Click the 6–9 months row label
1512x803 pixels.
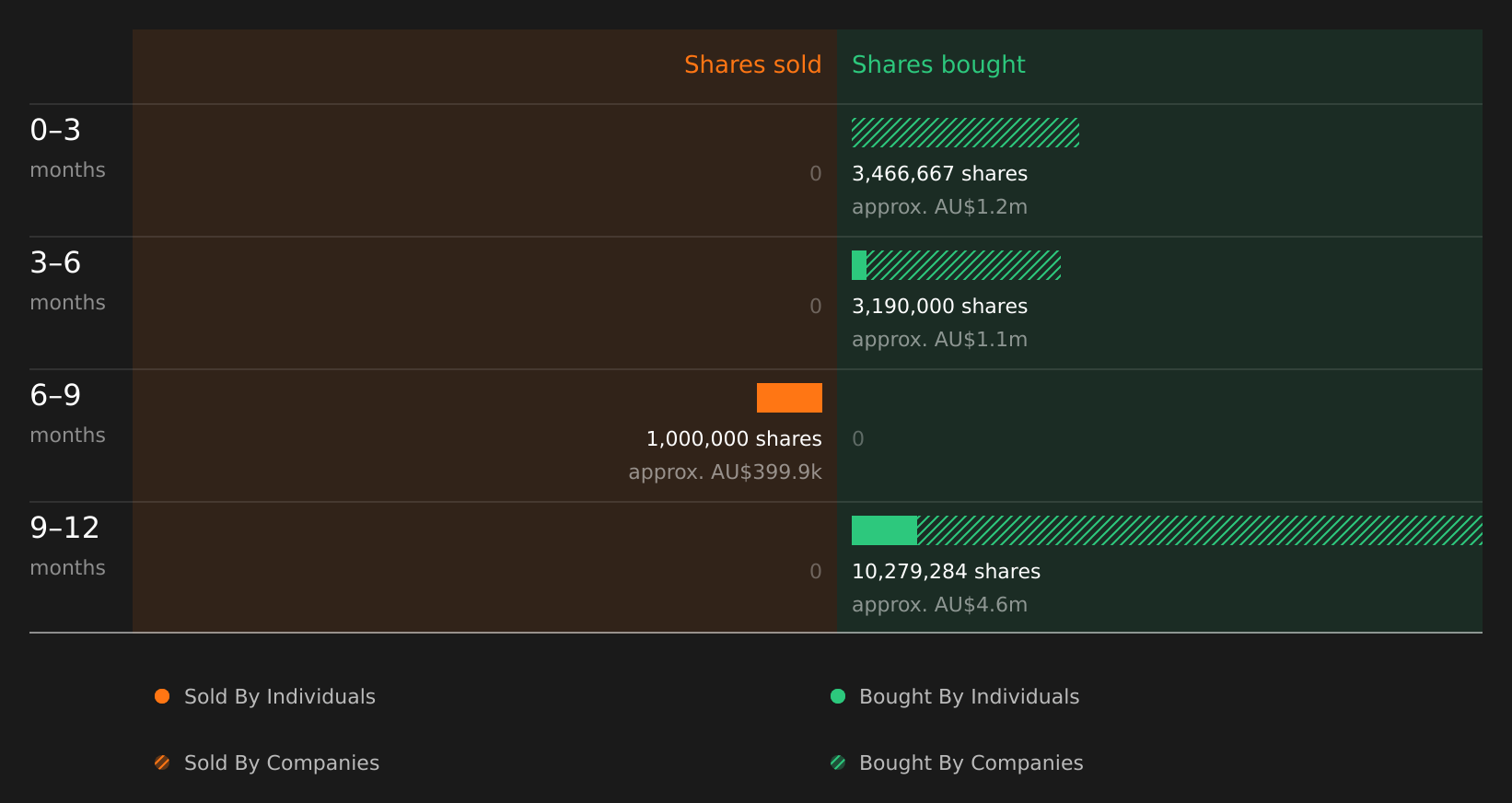click(67, 413)
